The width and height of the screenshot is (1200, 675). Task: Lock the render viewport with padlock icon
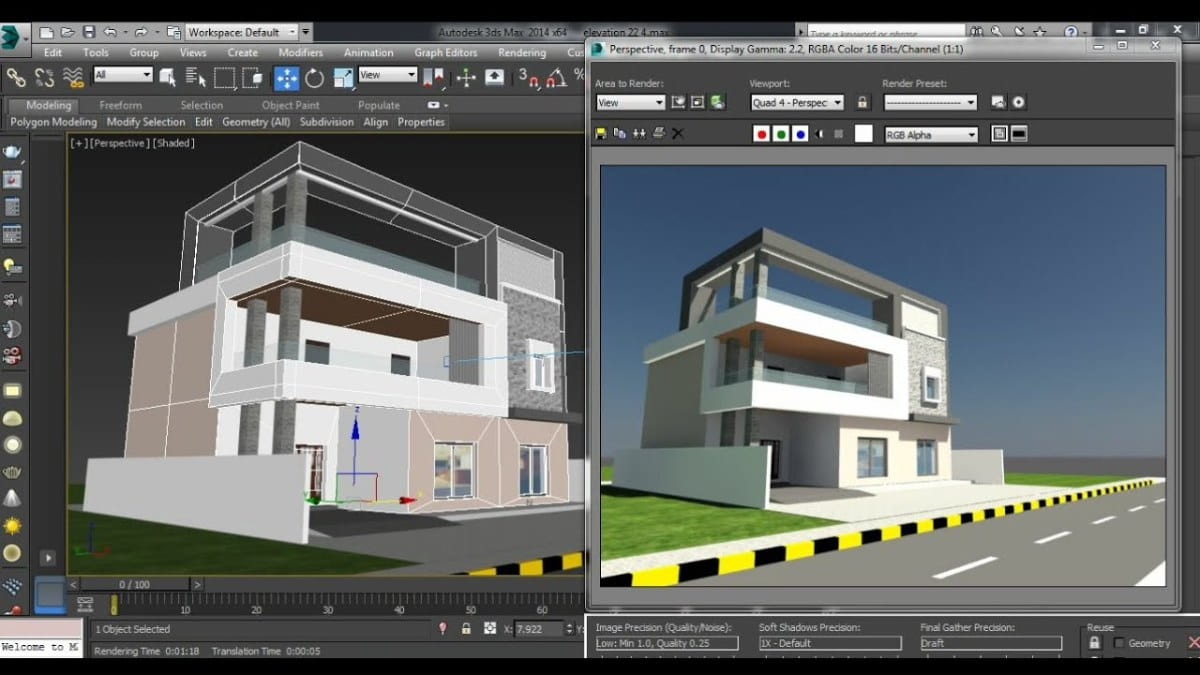pos(861,102)
